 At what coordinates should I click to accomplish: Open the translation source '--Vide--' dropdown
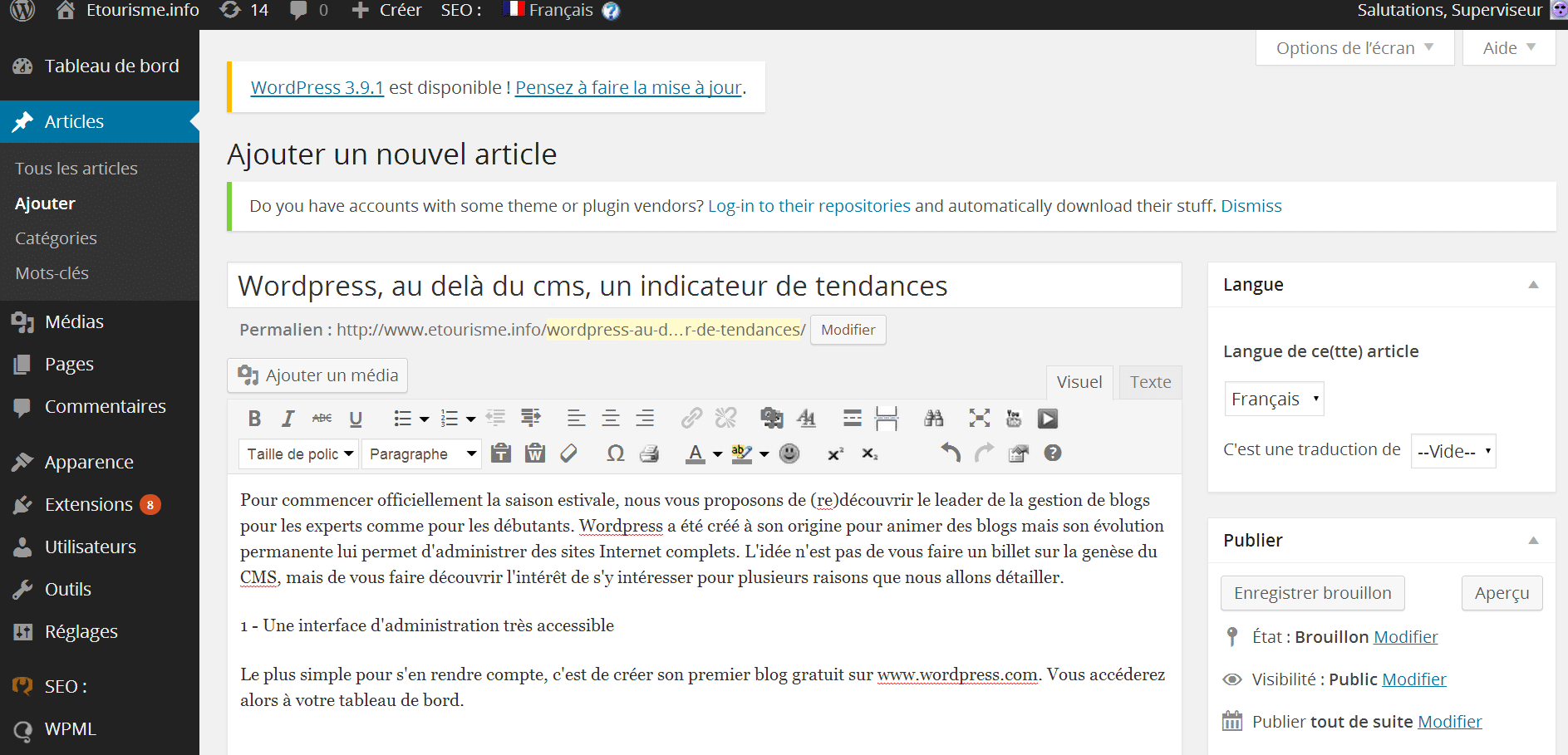[x=1453, y=451]
